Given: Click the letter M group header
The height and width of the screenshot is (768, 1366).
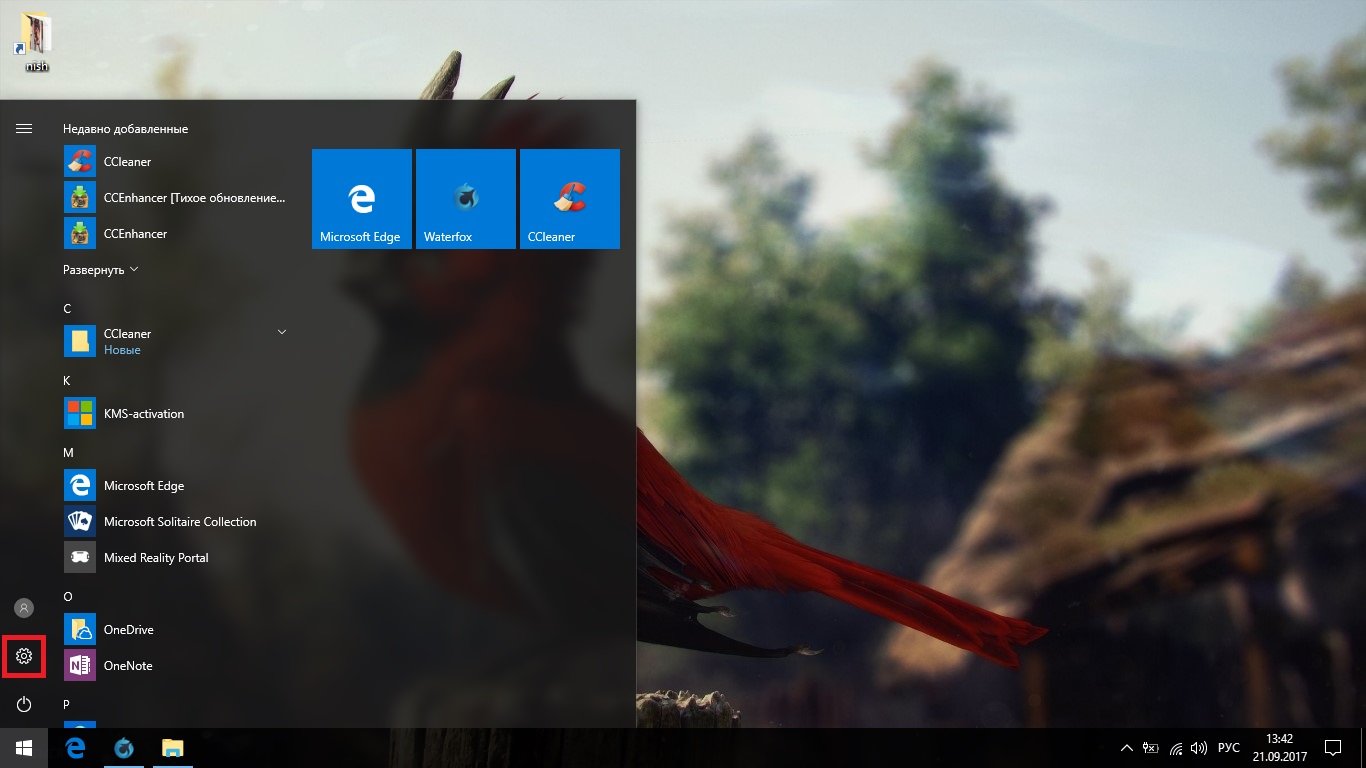Looking at the screenshot, I should pyautogui.click(x=68, y=453).
